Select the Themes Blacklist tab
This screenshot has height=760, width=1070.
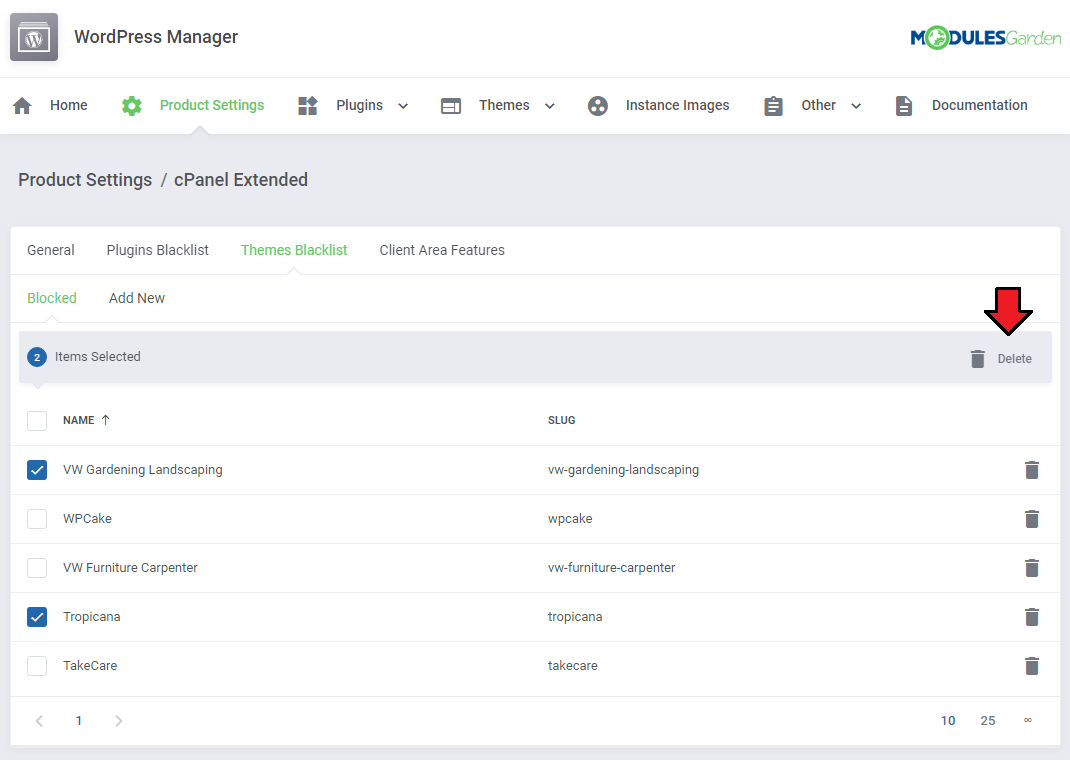[x=294, y=250]
